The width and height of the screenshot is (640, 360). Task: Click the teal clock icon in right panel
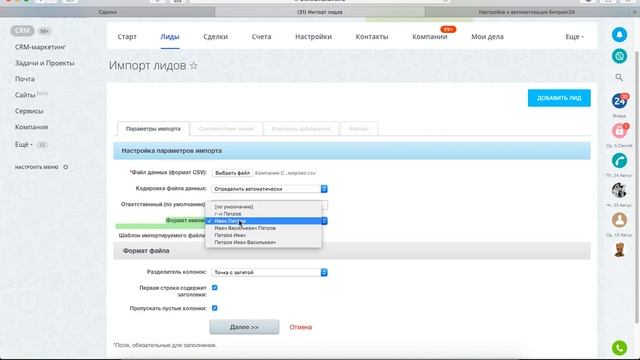[619, 56]
